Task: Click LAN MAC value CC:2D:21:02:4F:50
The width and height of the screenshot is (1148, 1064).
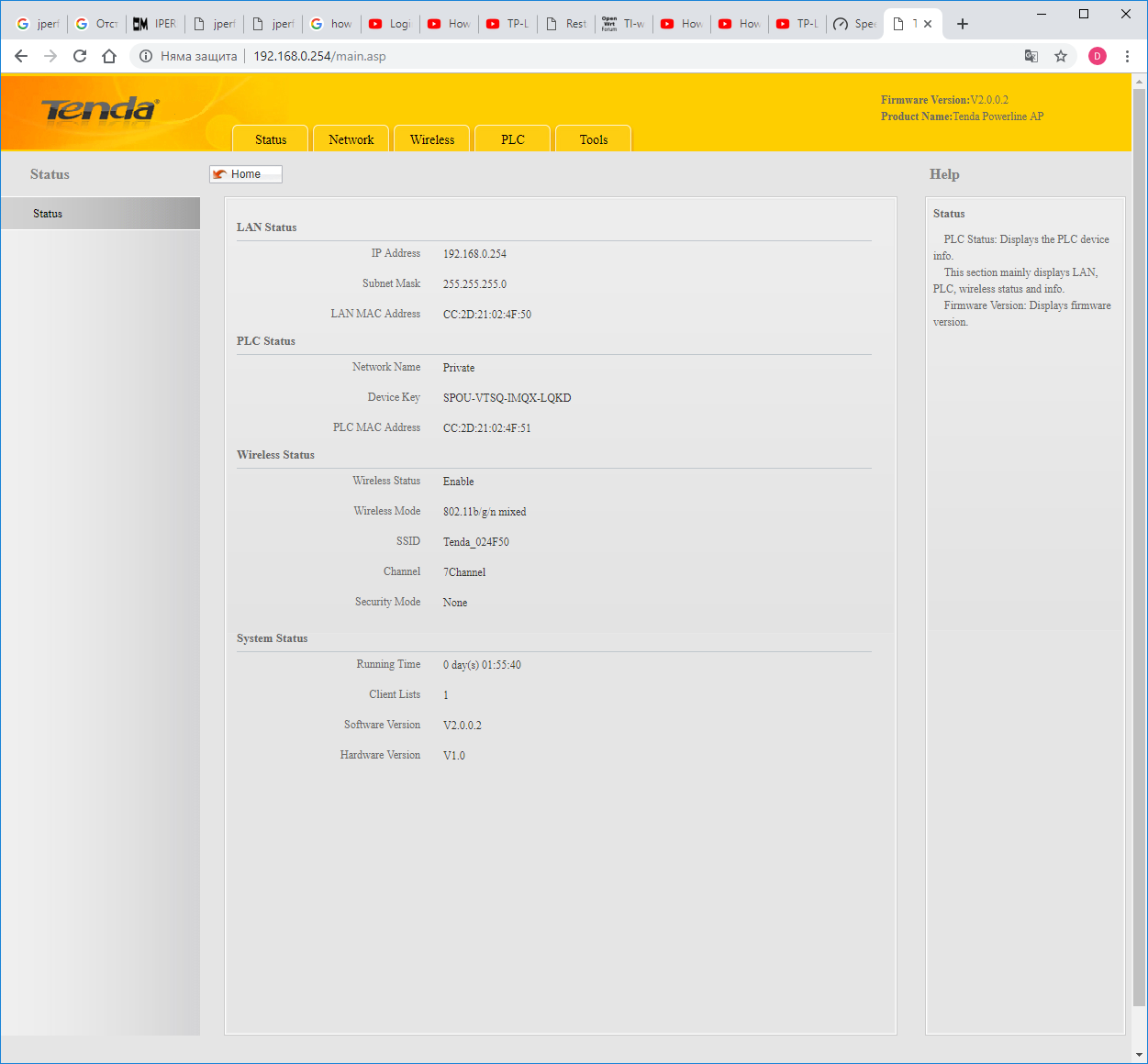Action: click(x=487, y=315)
